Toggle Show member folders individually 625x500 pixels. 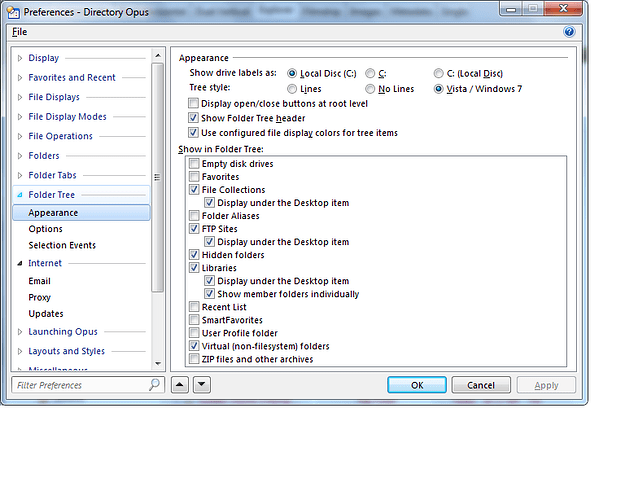point(210,294)
